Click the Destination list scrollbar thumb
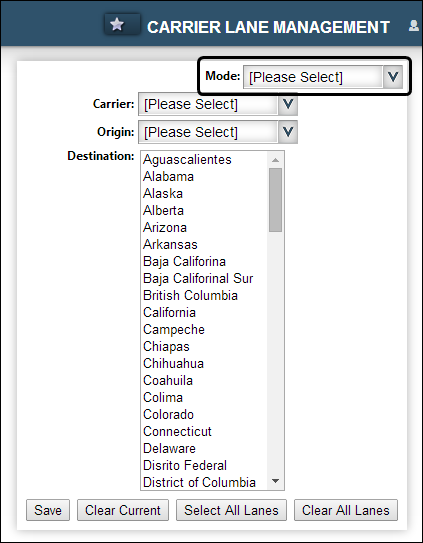The image size is (423, 543). 275,200
